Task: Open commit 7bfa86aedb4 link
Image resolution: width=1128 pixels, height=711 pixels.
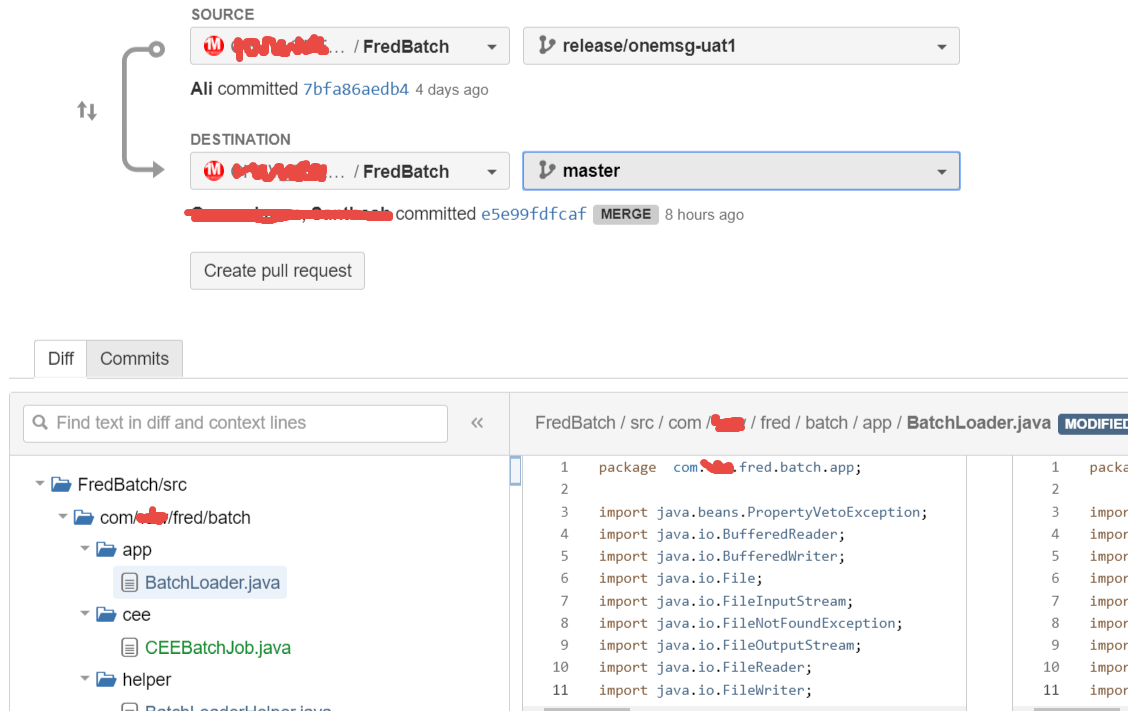Action: 355,89
